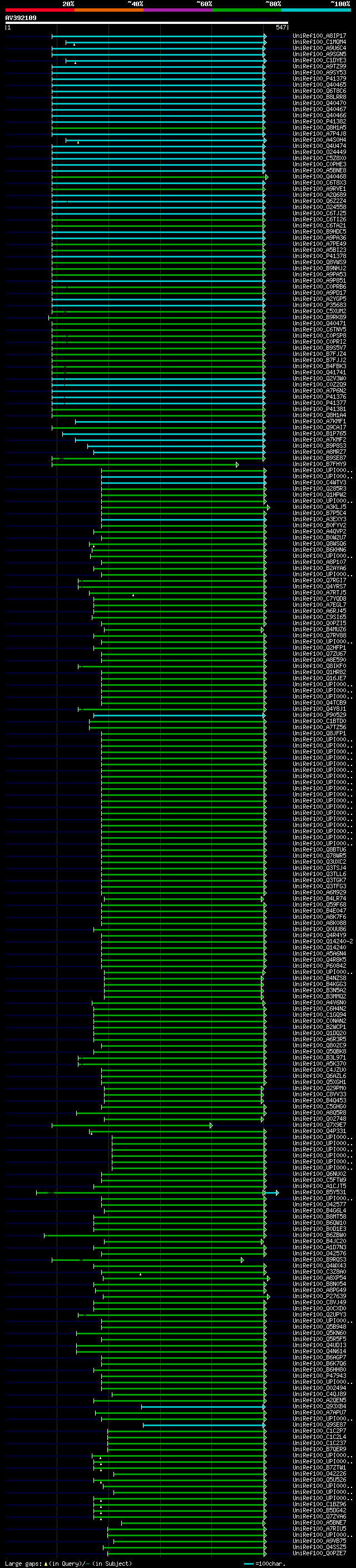Select the UniRef100_Q4U474 label
356x1568 pixels.
tap(319, 146)
